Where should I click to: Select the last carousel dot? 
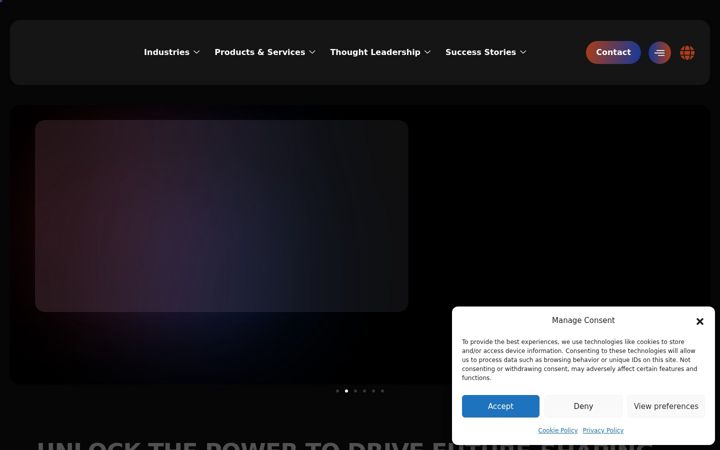pos(382,391)
